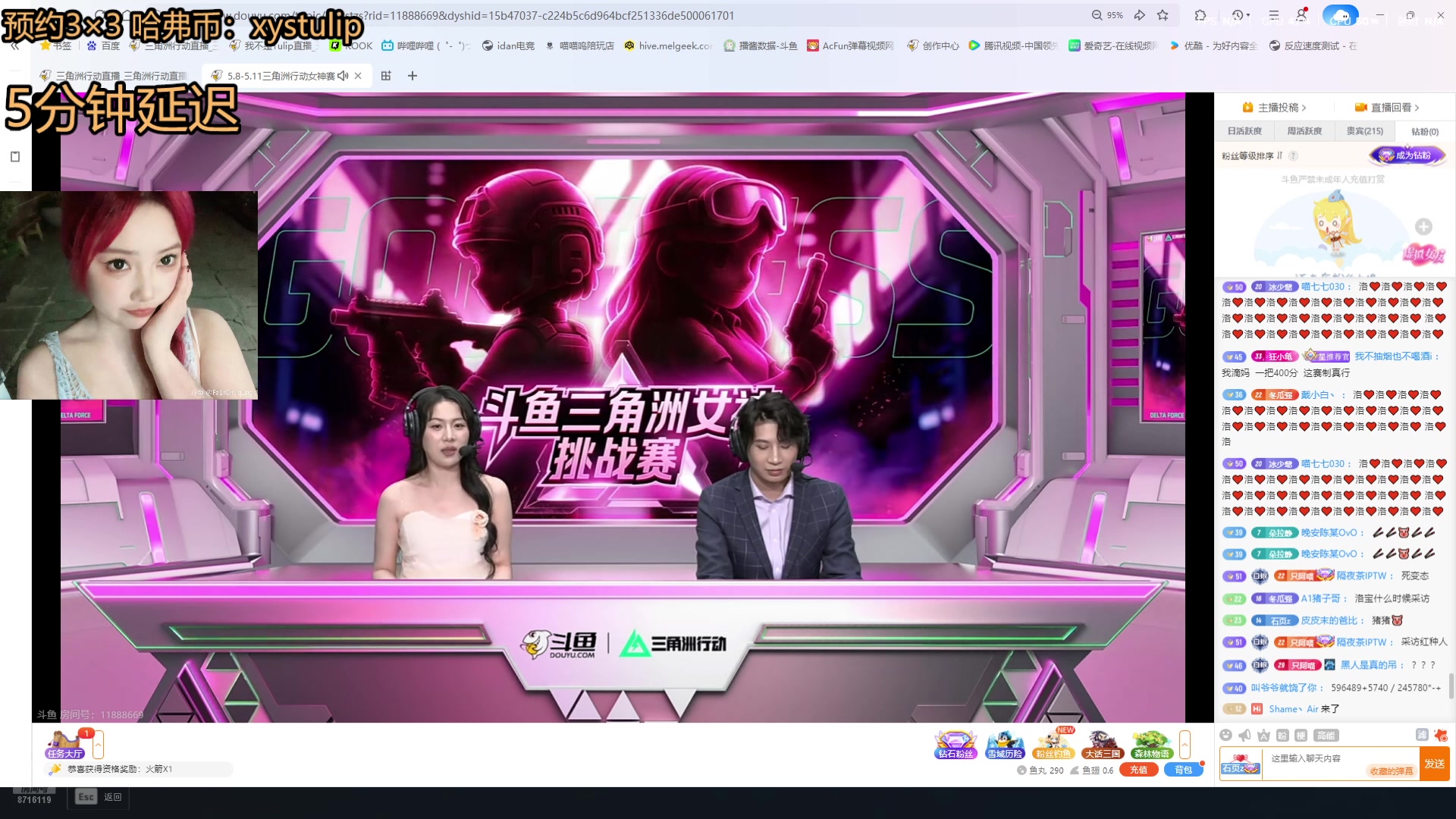Expand the arrow beside 森林物语 activities
Screen dimensions: 1456x819
(x=1185, y=745)
